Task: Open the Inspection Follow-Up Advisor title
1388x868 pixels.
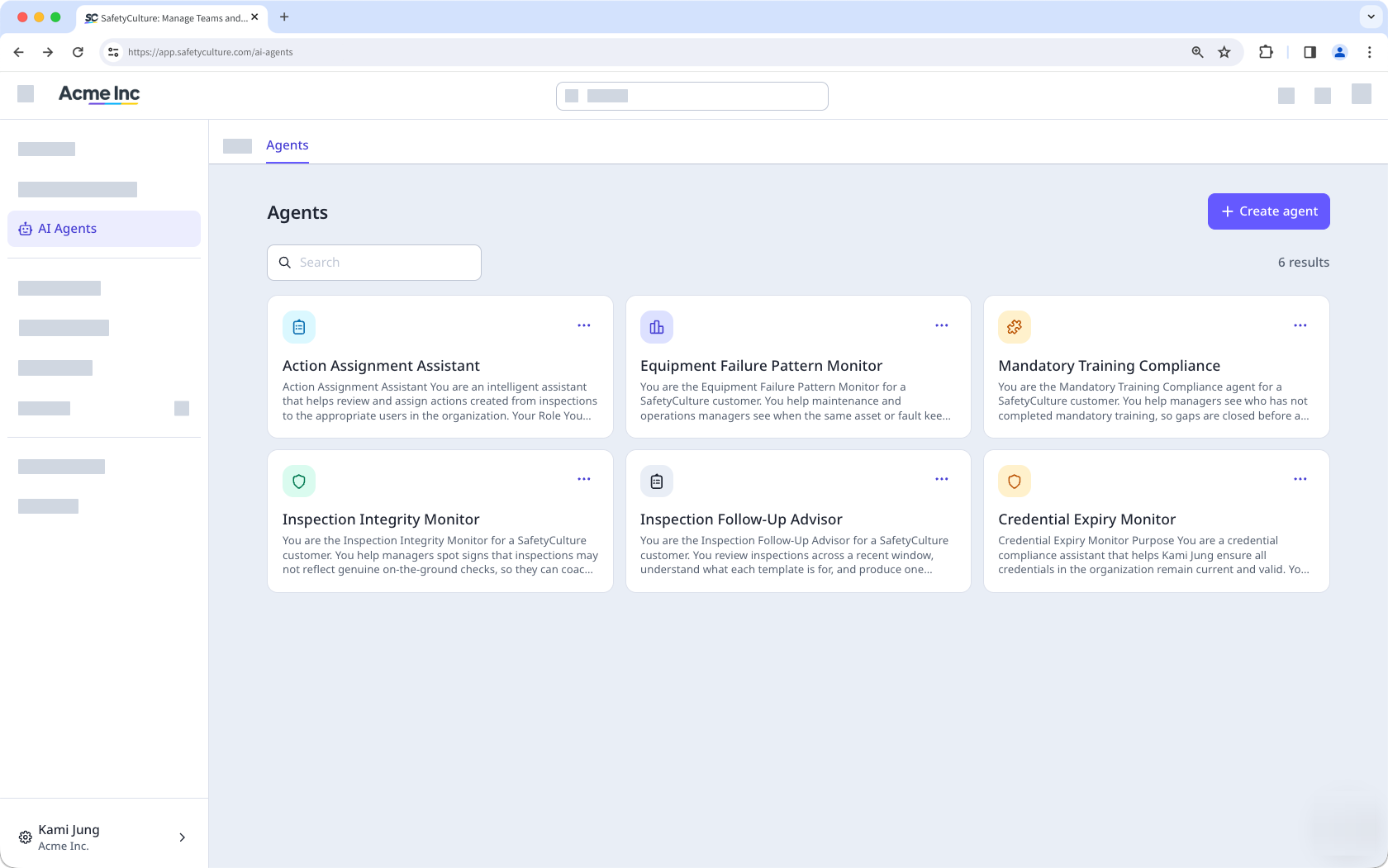Action: point(741,519)
